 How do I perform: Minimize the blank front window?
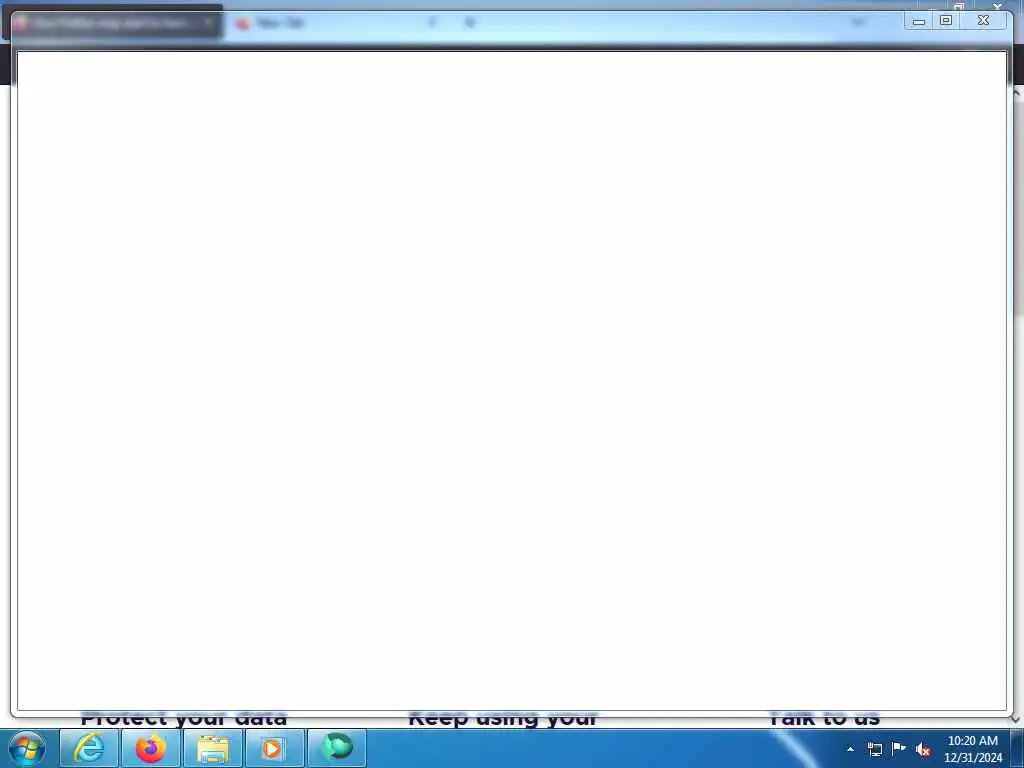(918, 21)
